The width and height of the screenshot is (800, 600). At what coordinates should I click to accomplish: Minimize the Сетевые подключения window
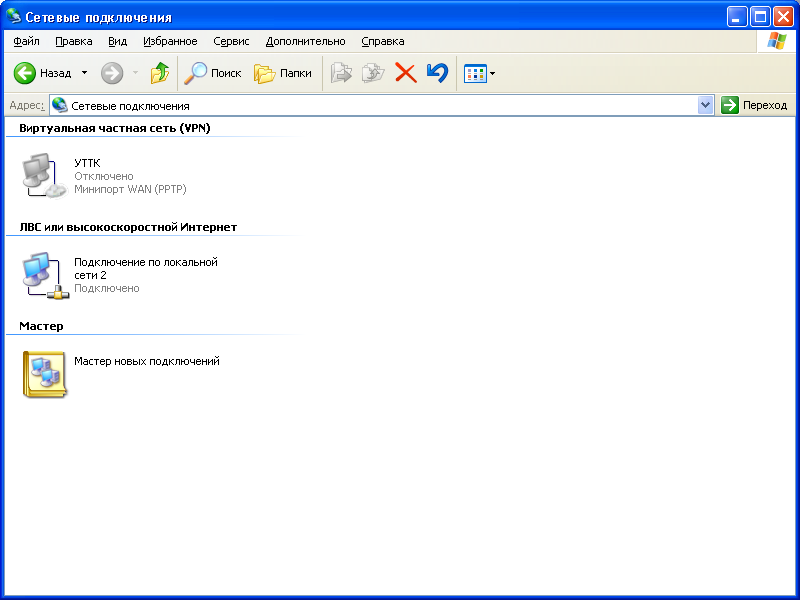(x=736, y=17)
